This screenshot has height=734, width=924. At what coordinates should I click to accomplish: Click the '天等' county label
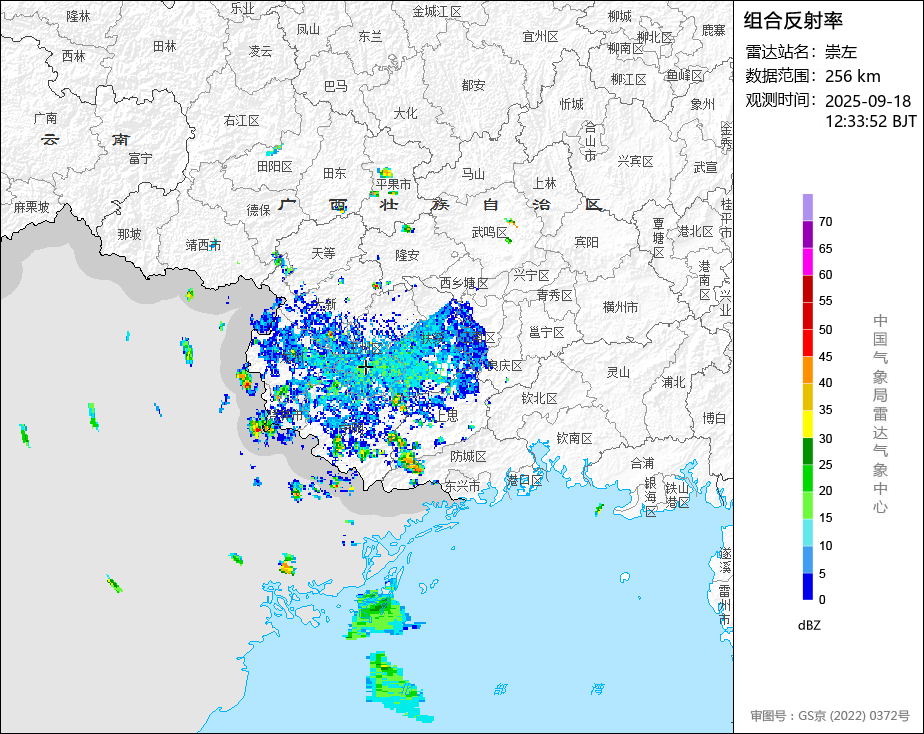(x=323, y=253)
